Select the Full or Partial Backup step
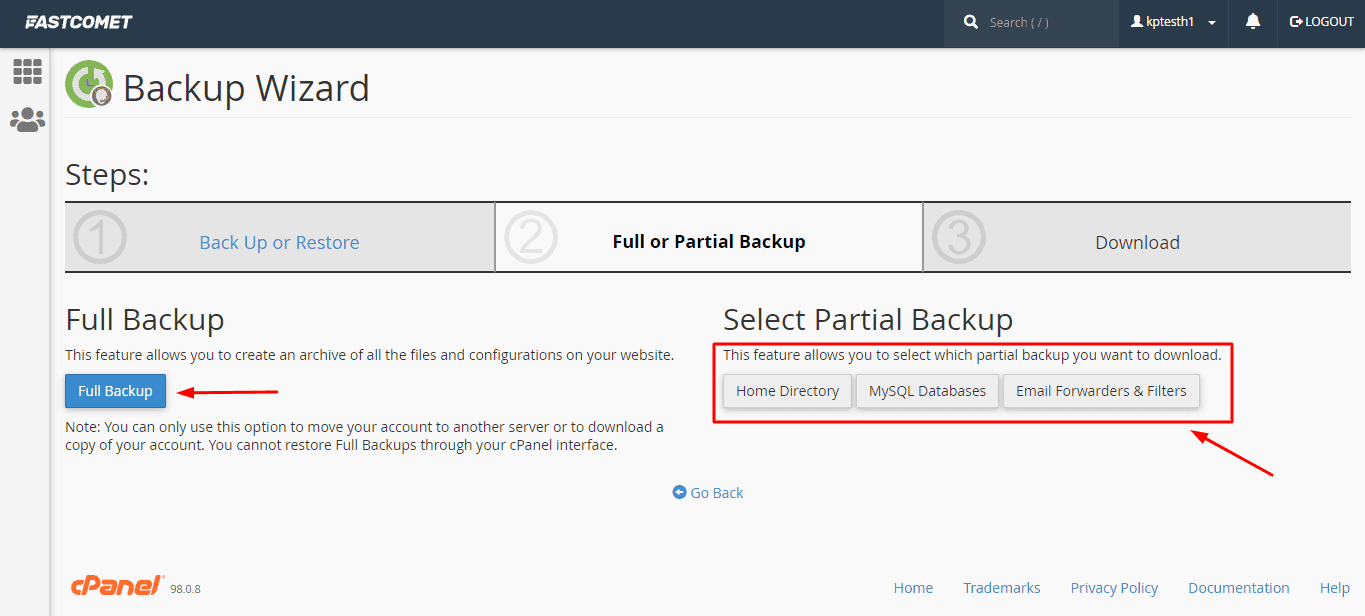This screenshot has width=1365, height=616. [709, 242]
